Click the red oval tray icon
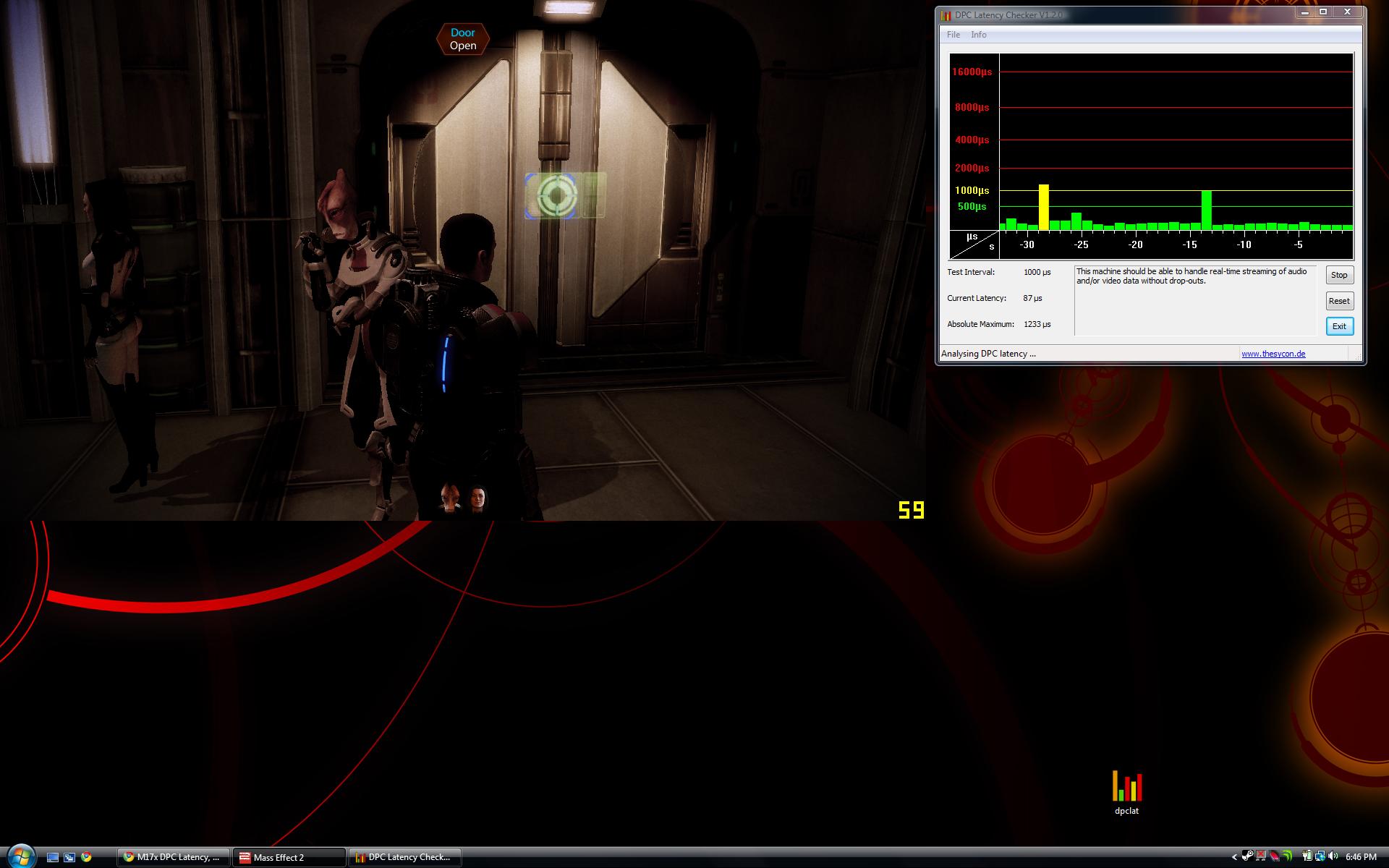This screenshot has width=1389, height=868. pyautogui.click(x=1275, y=856)
